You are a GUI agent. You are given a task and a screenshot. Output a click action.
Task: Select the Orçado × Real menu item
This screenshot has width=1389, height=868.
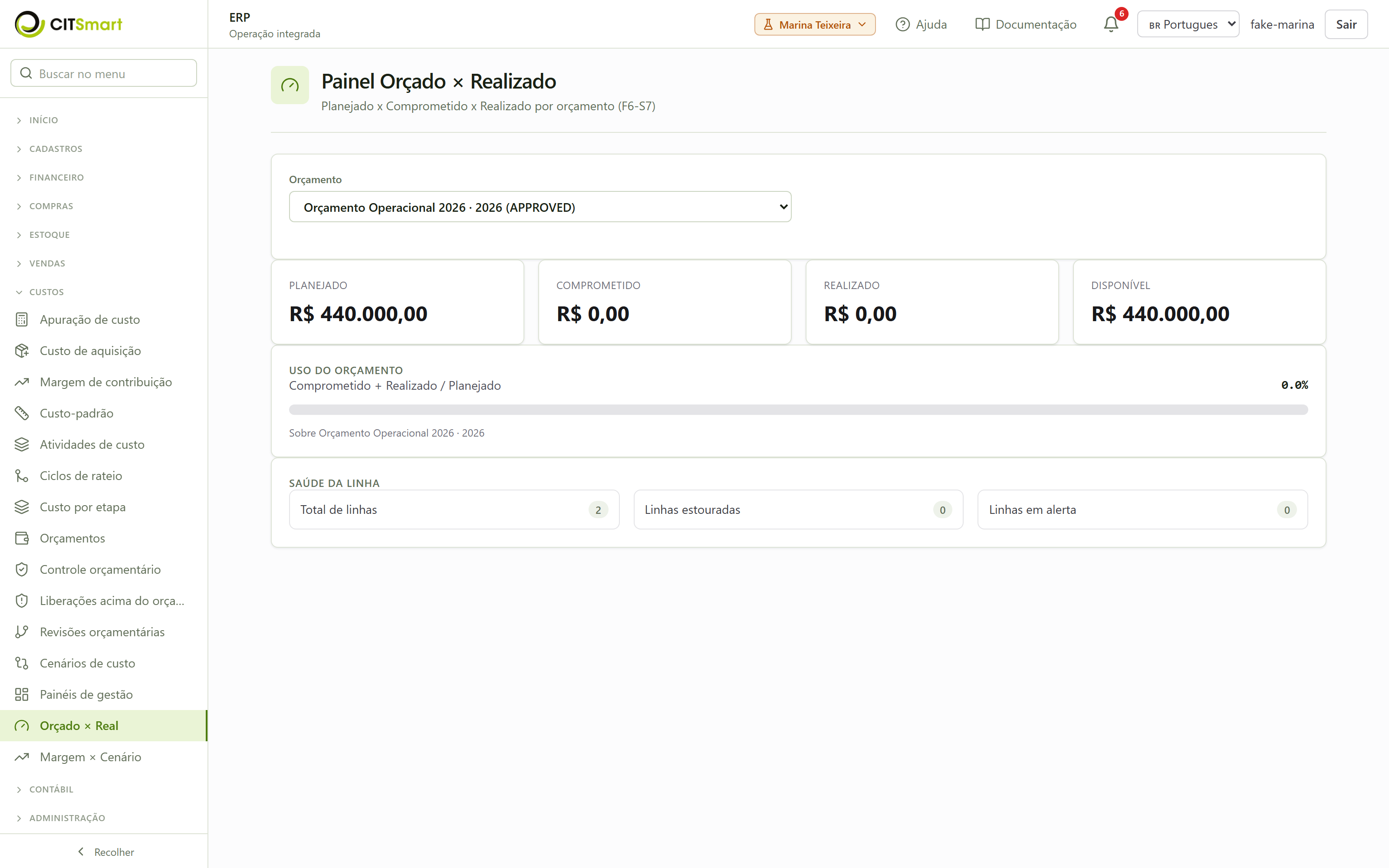(103, 726)
